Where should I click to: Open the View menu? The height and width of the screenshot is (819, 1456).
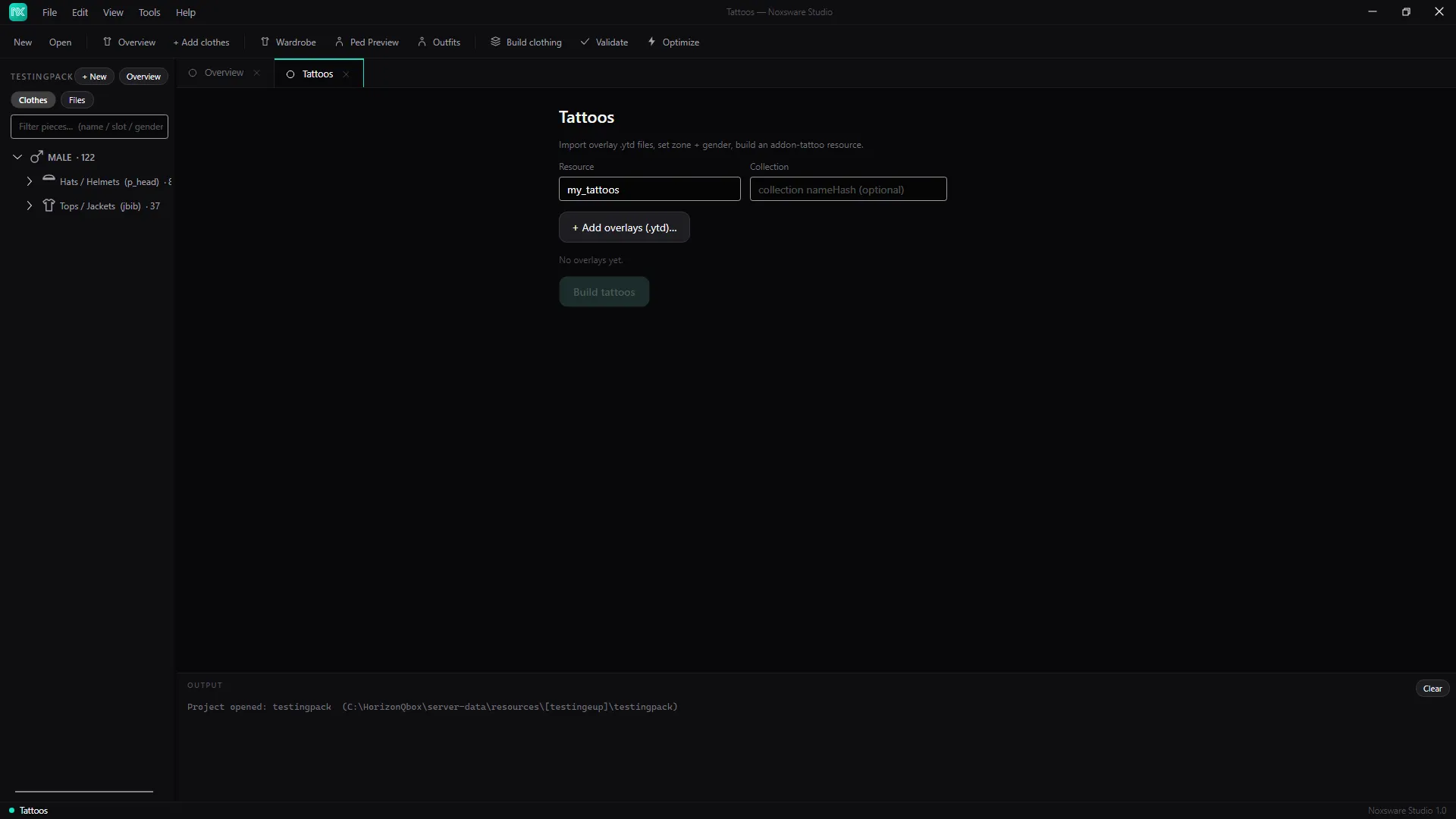point(113,12)
